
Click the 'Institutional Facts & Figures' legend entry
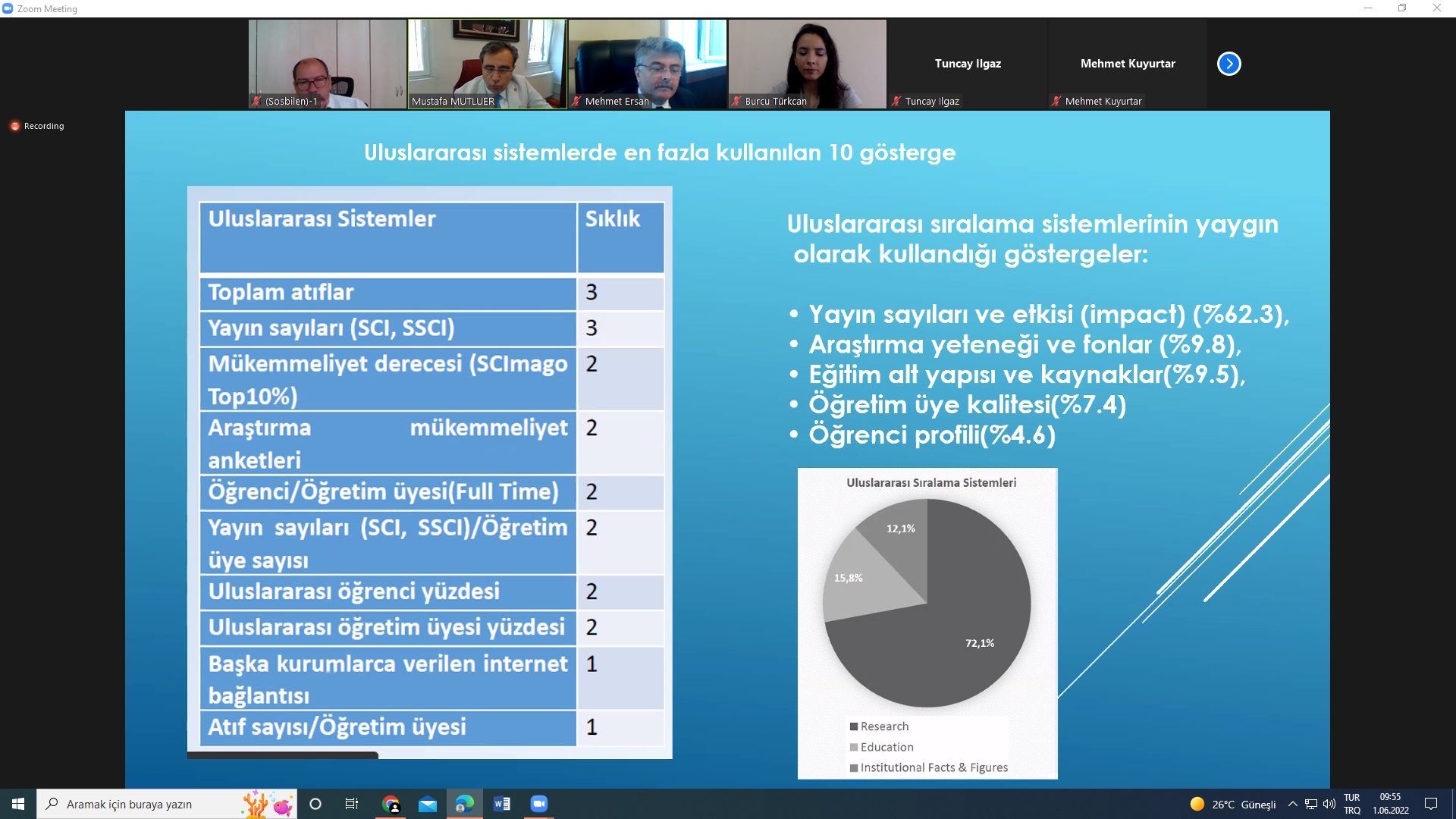[x=929, y=767]
